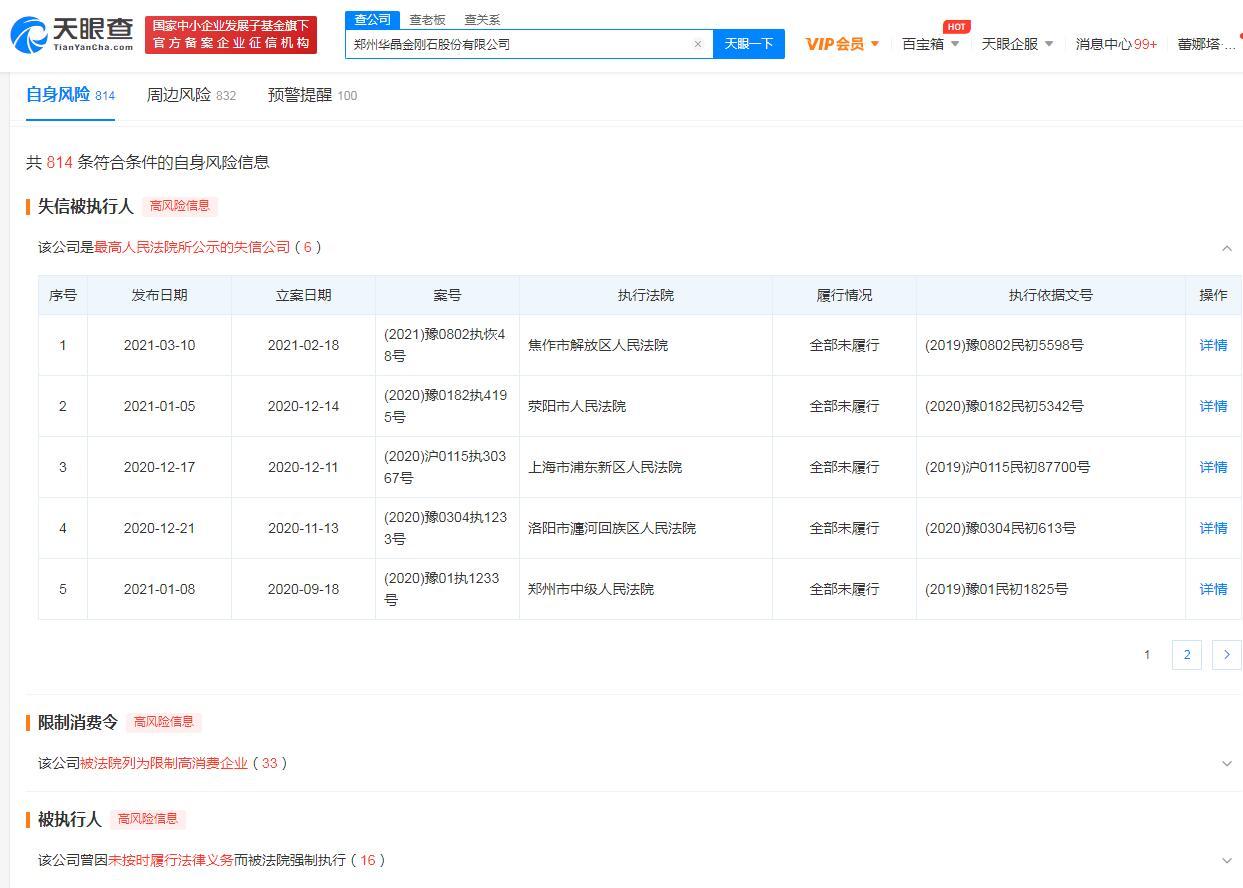1243x888 pixels.
Task: Click the next page arrow button
Action: coord(1227,655)
